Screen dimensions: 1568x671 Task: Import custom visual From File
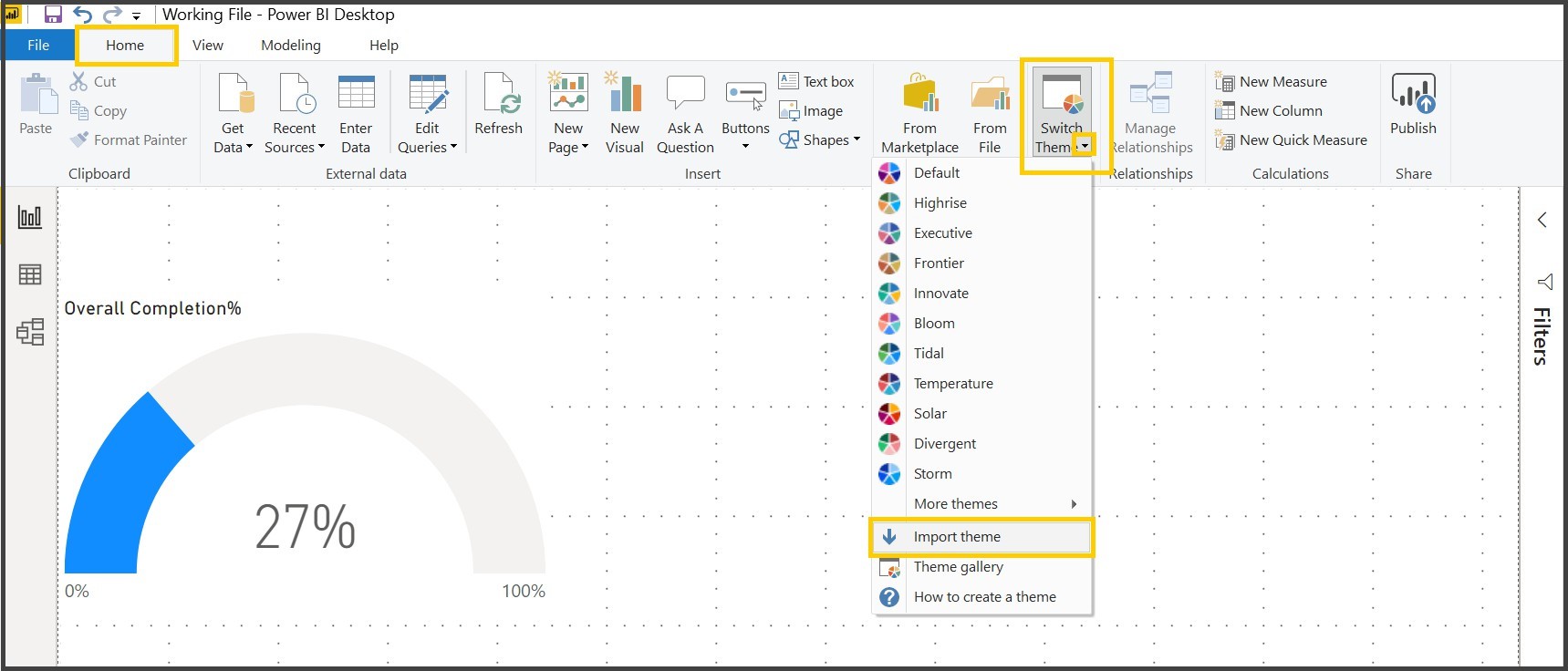(x=990, y=113)
